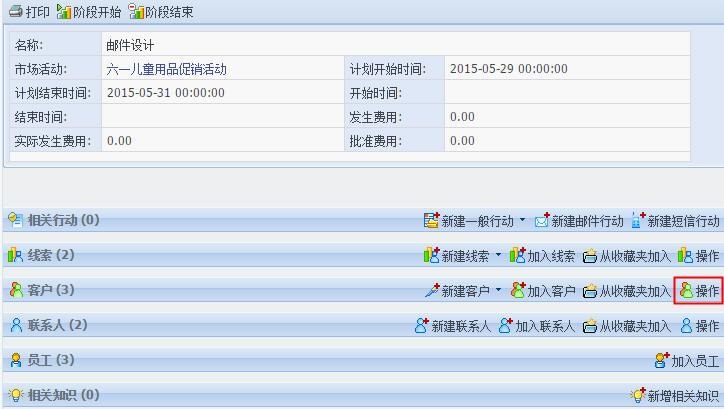
Task: Click 加入线索 to add a lead
Action: point(543,256)
